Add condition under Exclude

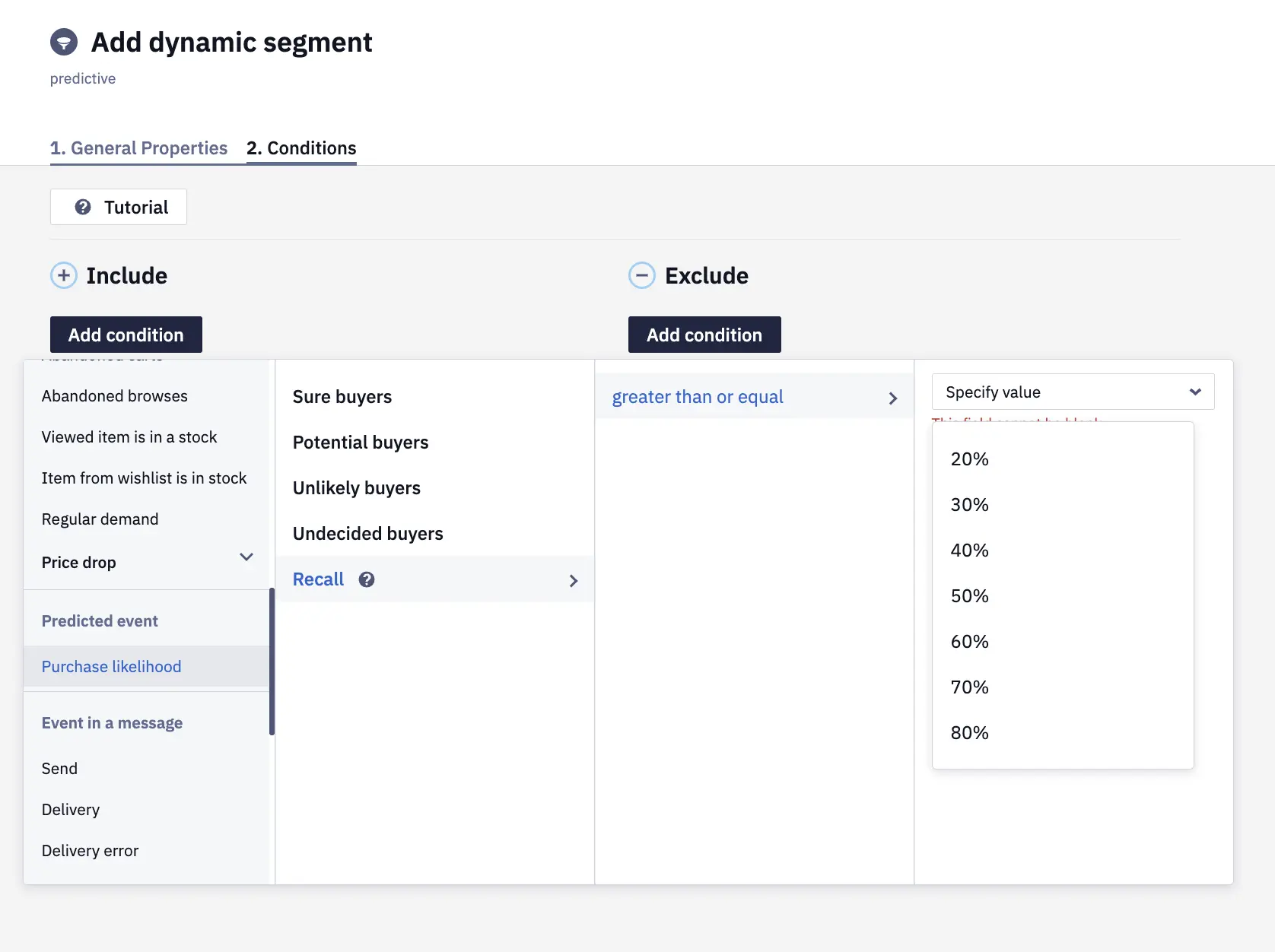tap(704, 335)
